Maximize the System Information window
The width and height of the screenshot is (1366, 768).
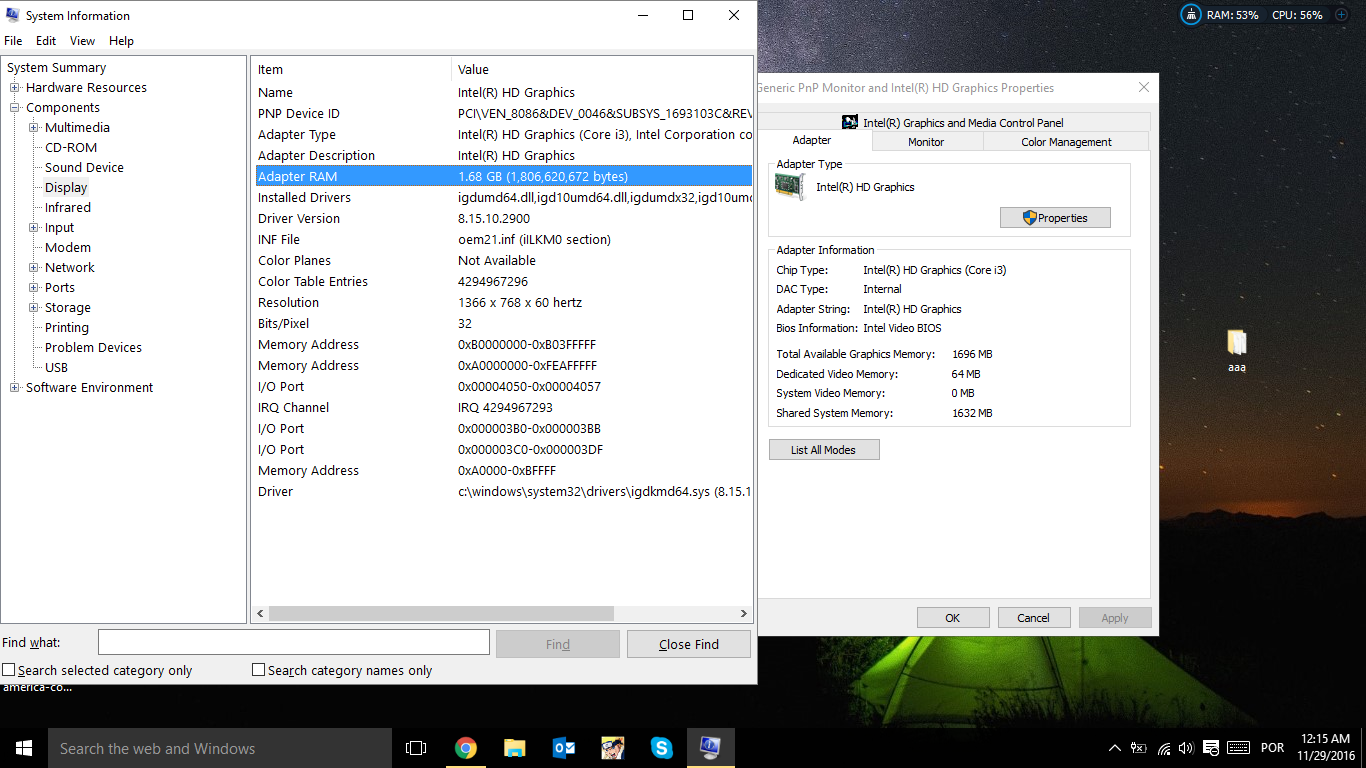[x=688, y=15]
